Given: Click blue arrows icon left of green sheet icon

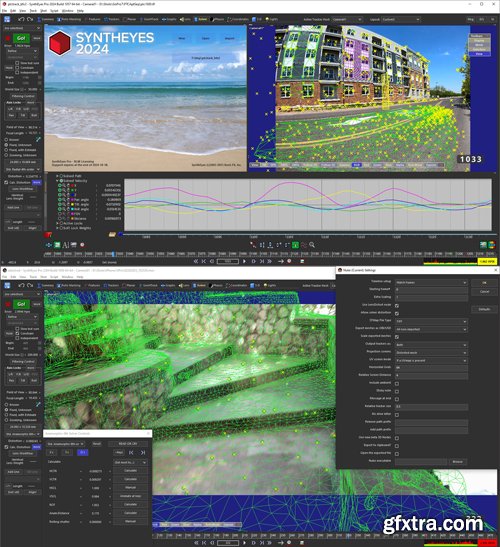Looking at the screenshot, I should [49, 245].
